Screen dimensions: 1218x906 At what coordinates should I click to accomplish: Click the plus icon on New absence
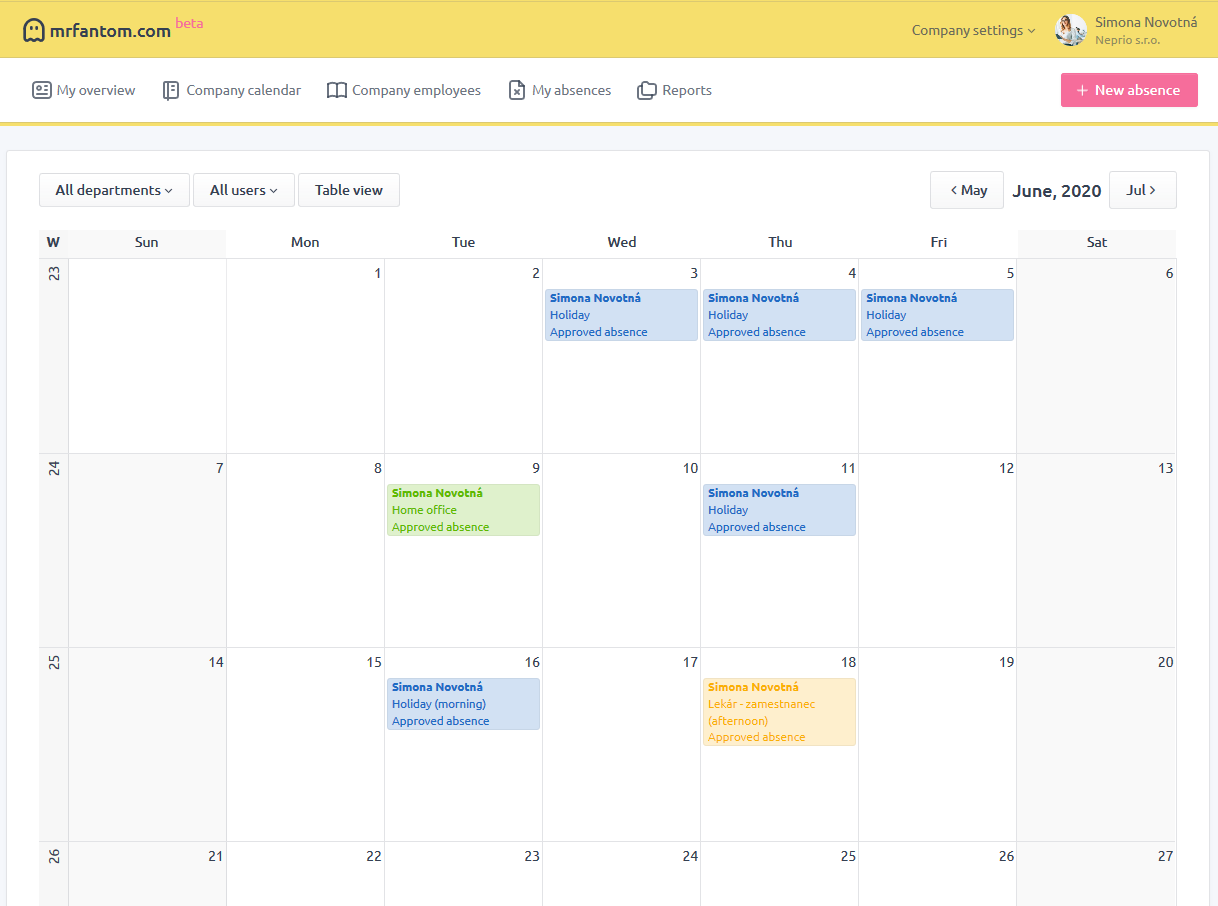tap(1082, 90)
